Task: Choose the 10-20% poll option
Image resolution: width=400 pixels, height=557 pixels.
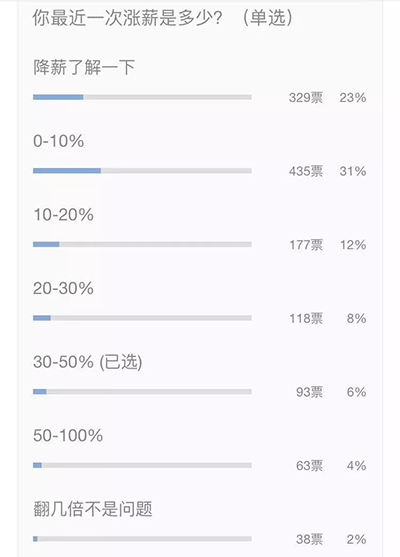Action: tap(63, 215)
